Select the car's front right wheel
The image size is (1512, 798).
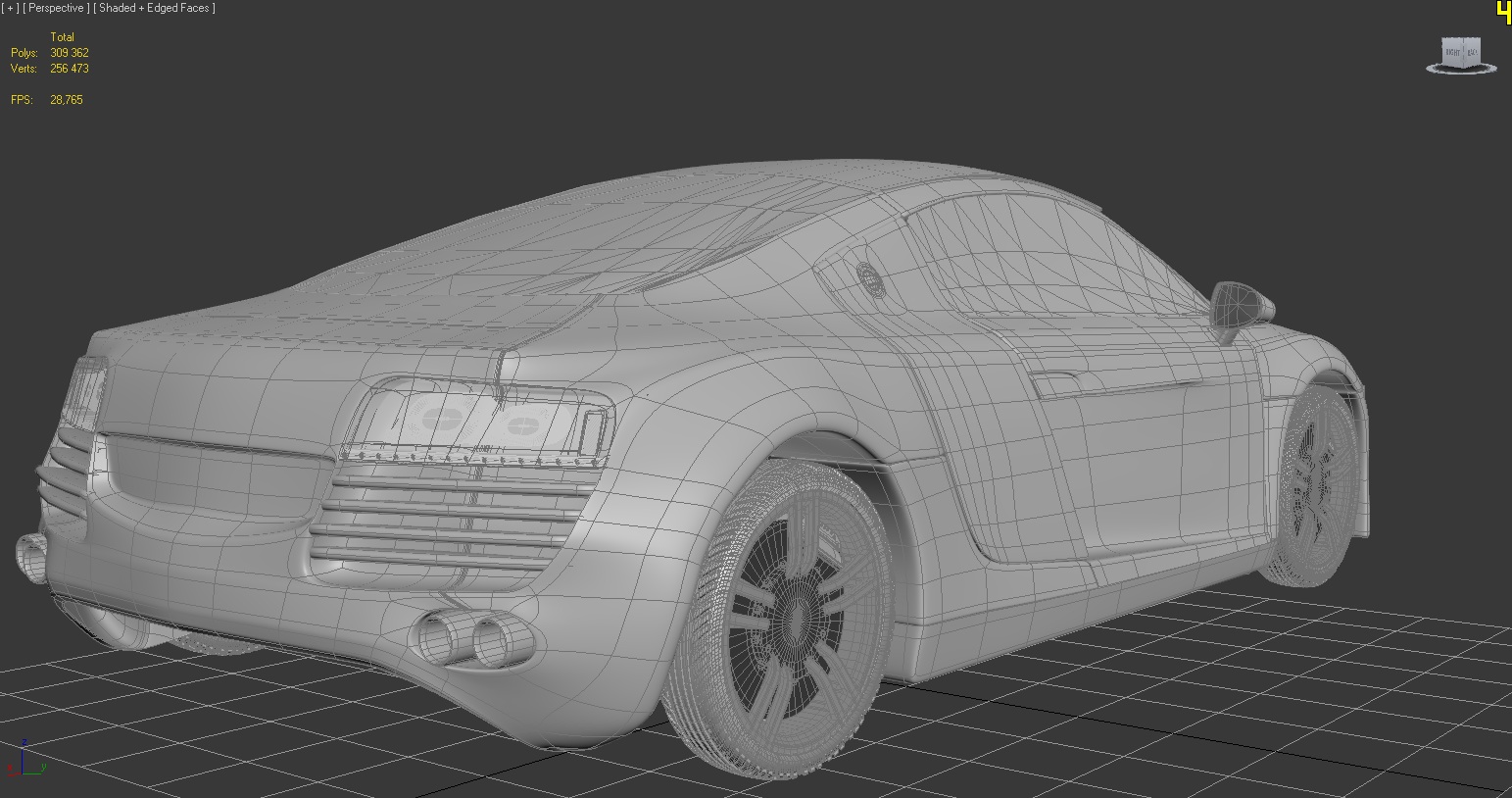click(x=1317, y=487)
